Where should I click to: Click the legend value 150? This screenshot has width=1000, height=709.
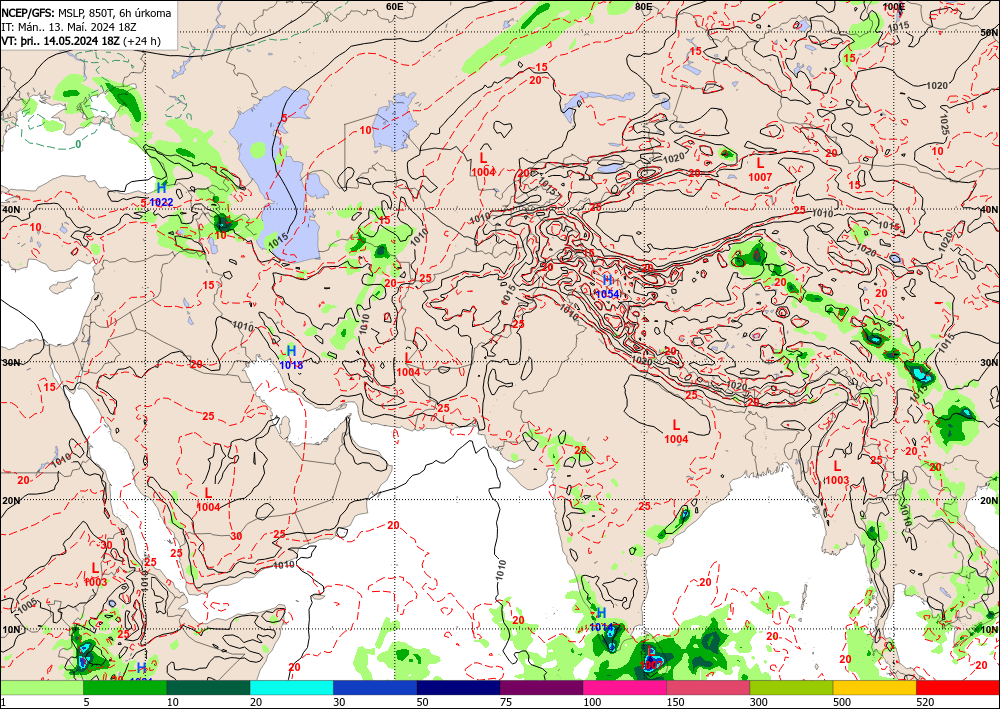click(675, 702)
